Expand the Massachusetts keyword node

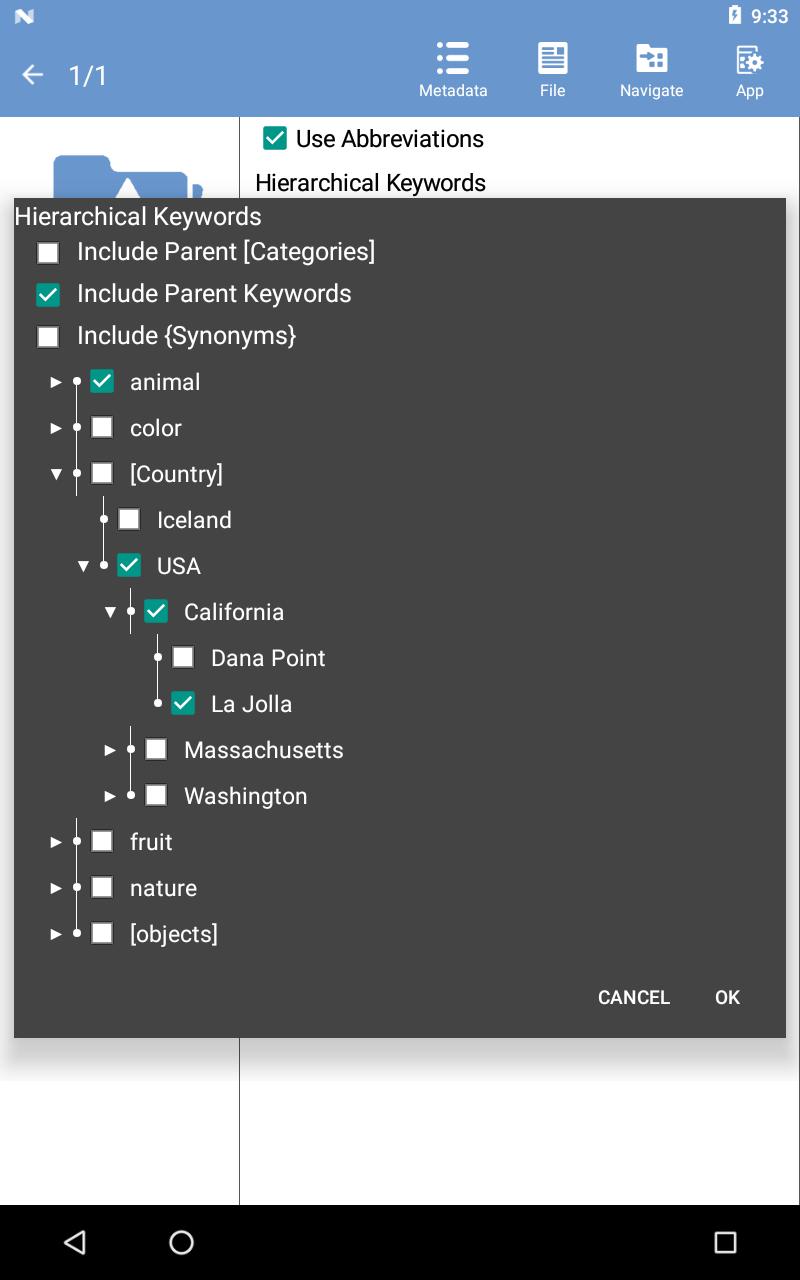click(x=110, y=750)
